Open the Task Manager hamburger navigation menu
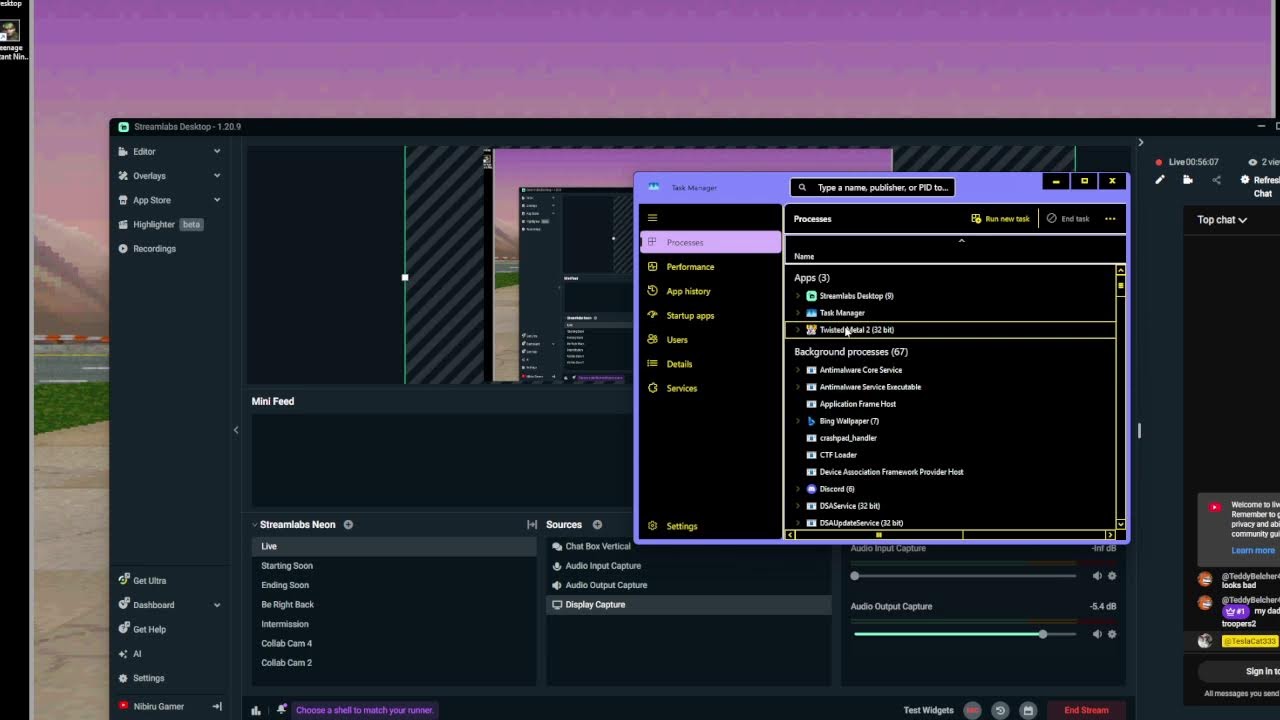The image size is (1280, 720). [652, 218]
